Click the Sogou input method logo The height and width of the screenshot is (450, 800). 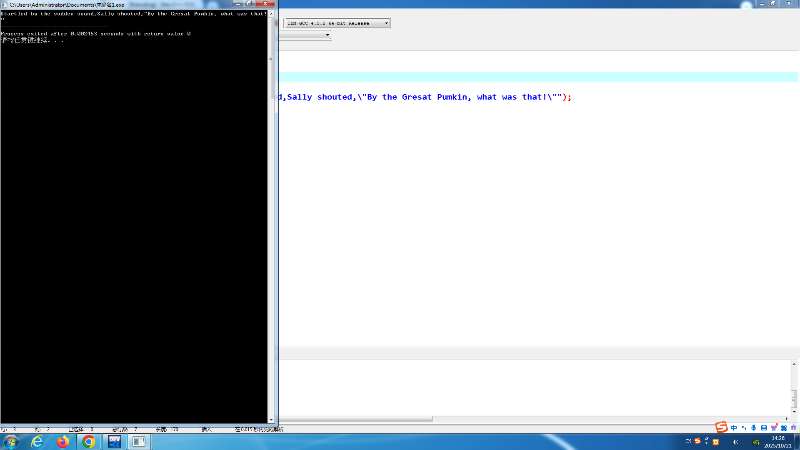click(720, 427)
